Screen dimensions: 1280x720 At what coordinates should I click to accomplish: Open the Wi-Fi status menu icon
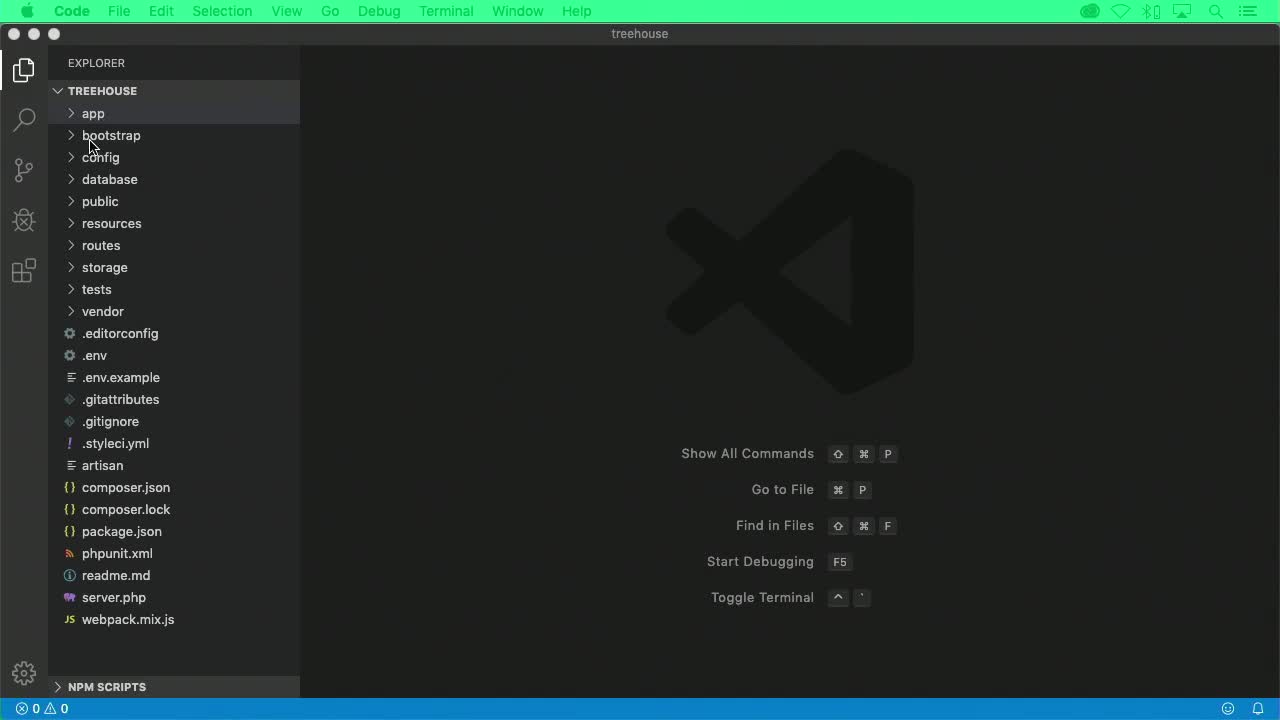pos(1121,11)
